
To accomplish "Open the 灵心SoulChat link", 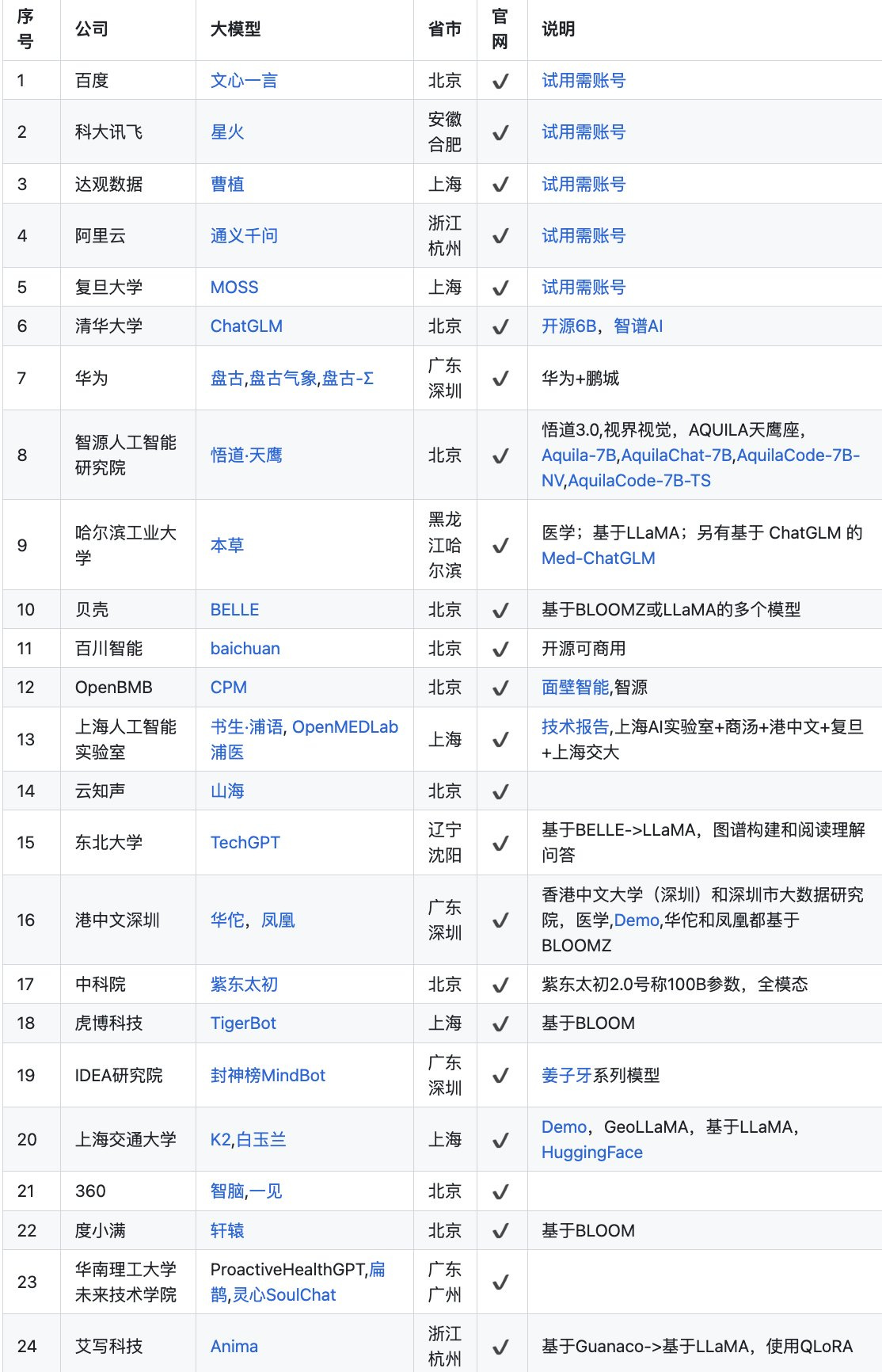I will pyautogui.click(x=284, y=1295).
